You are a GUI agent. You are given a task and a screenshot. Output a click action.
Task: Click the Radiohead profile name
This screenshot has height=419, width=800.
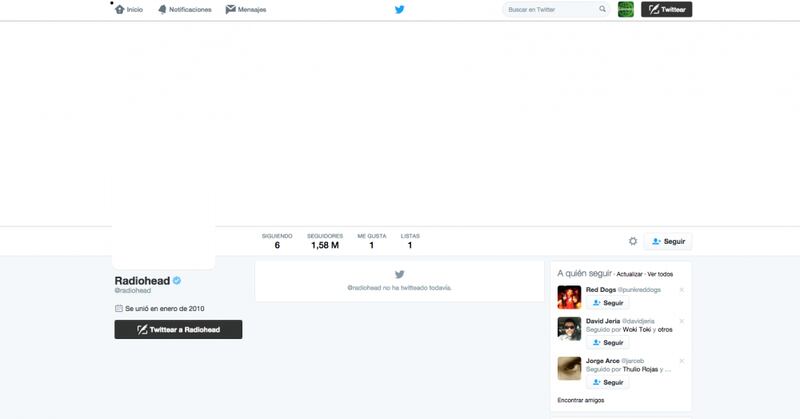click(x=142, y=281)
